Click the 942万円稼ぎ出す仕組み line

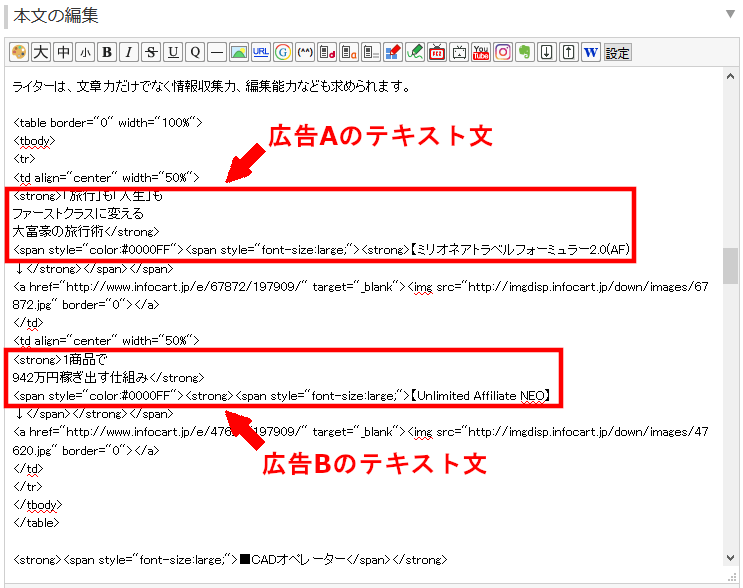(109, 378)
